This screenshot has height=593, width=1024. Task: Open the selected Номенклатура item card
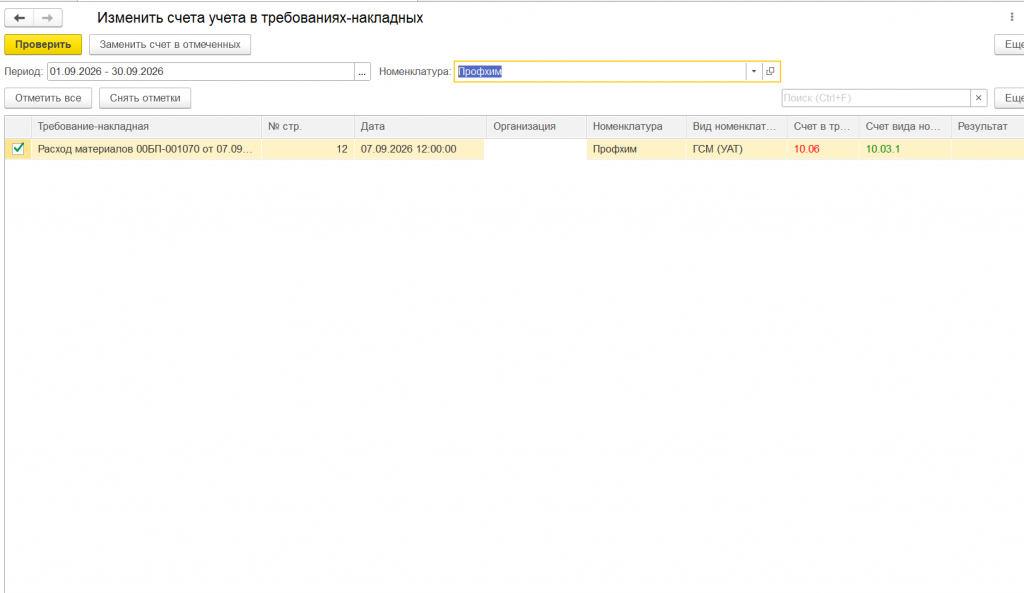pos(771,71)
